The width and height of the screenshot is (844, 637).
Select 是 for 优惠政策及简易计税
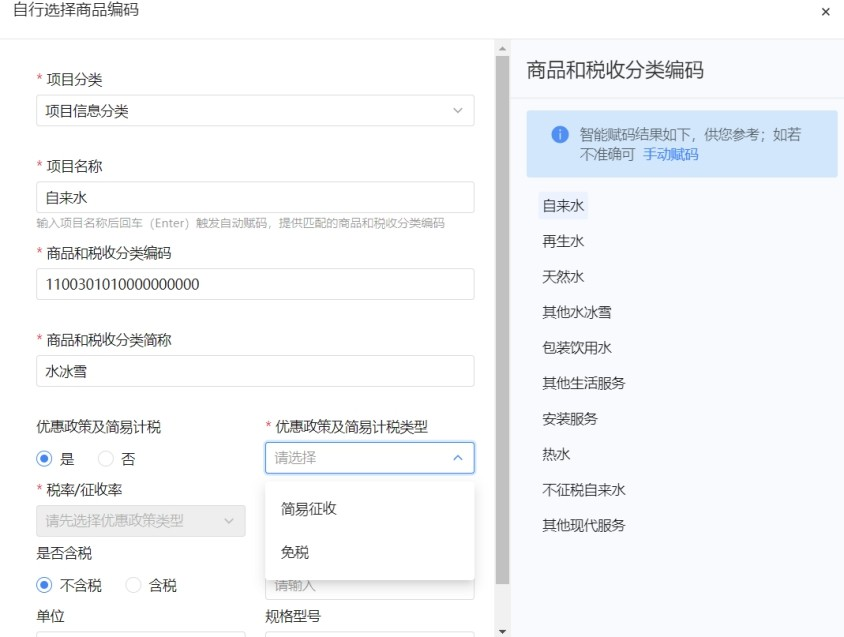pyautogui.click(x=44, y=459)
